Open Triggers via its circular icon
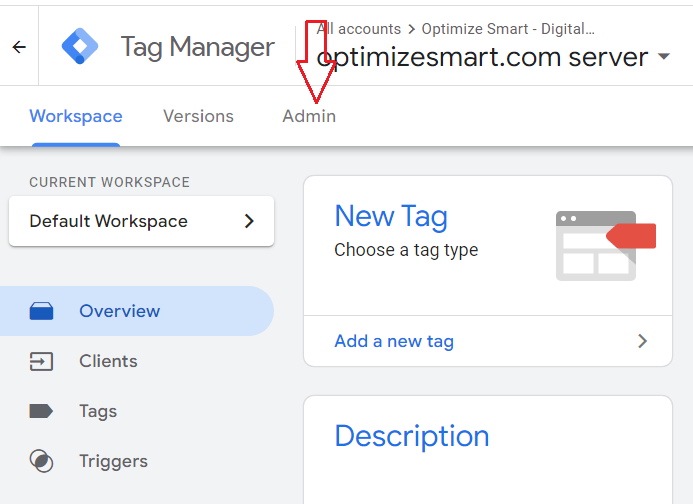This screenshot has width=693, height=504. pyautogui.click(x=41, y=461)
